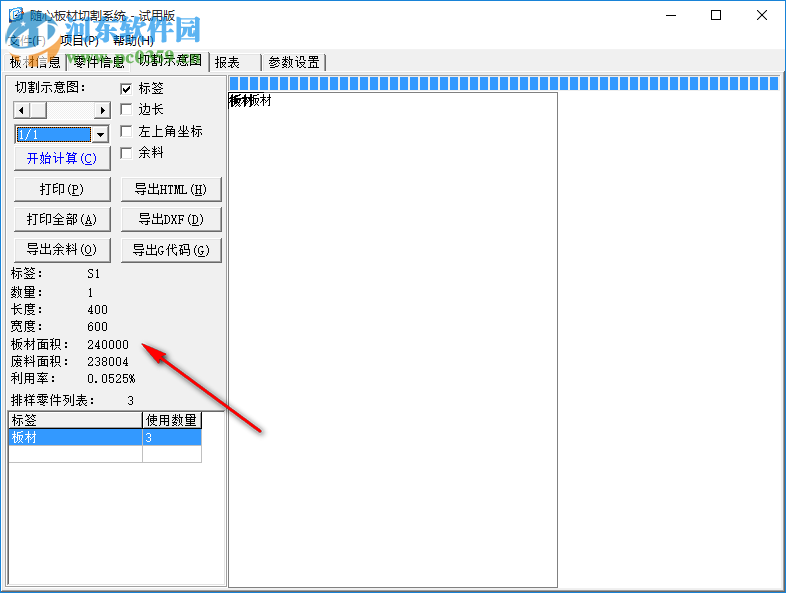The width and height of the screenshot is (786, 593).
Task: Select the 板材 row in parts list
Action: coord(105,437)
